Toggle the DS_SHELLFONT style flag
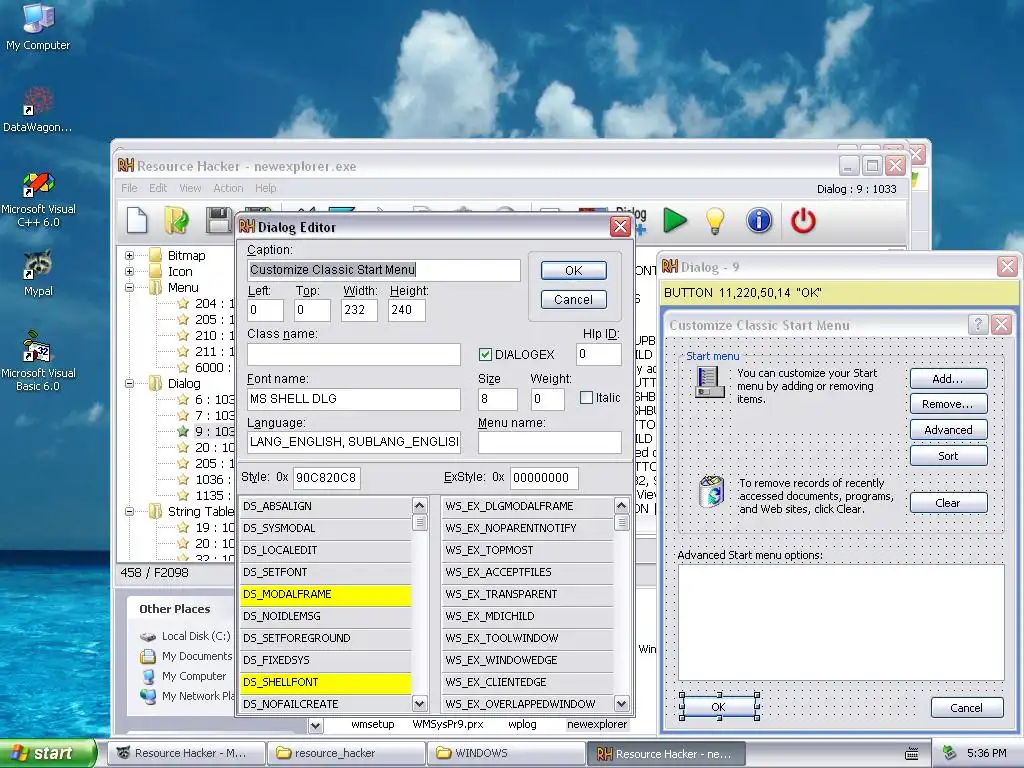This screenshot has width=1024, height=768. click(x=326, y=682)
